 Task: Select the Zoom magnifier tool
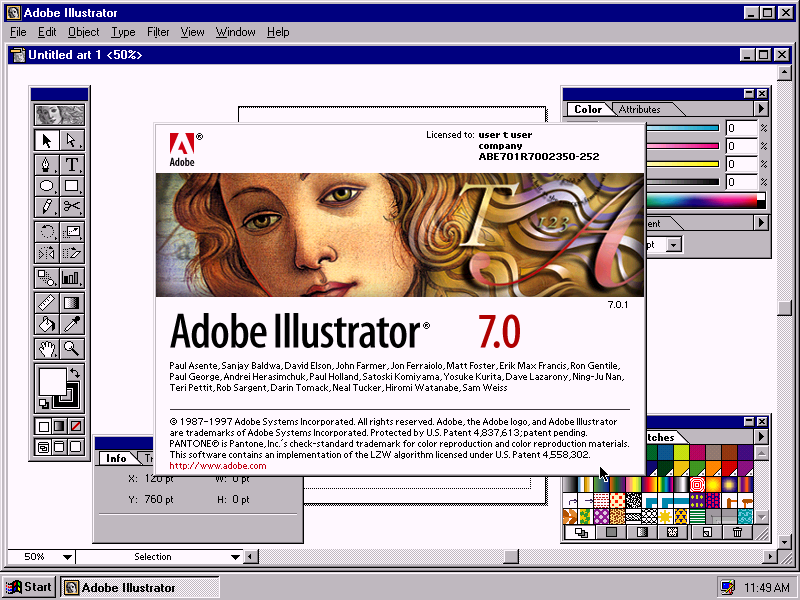point(72,348)
